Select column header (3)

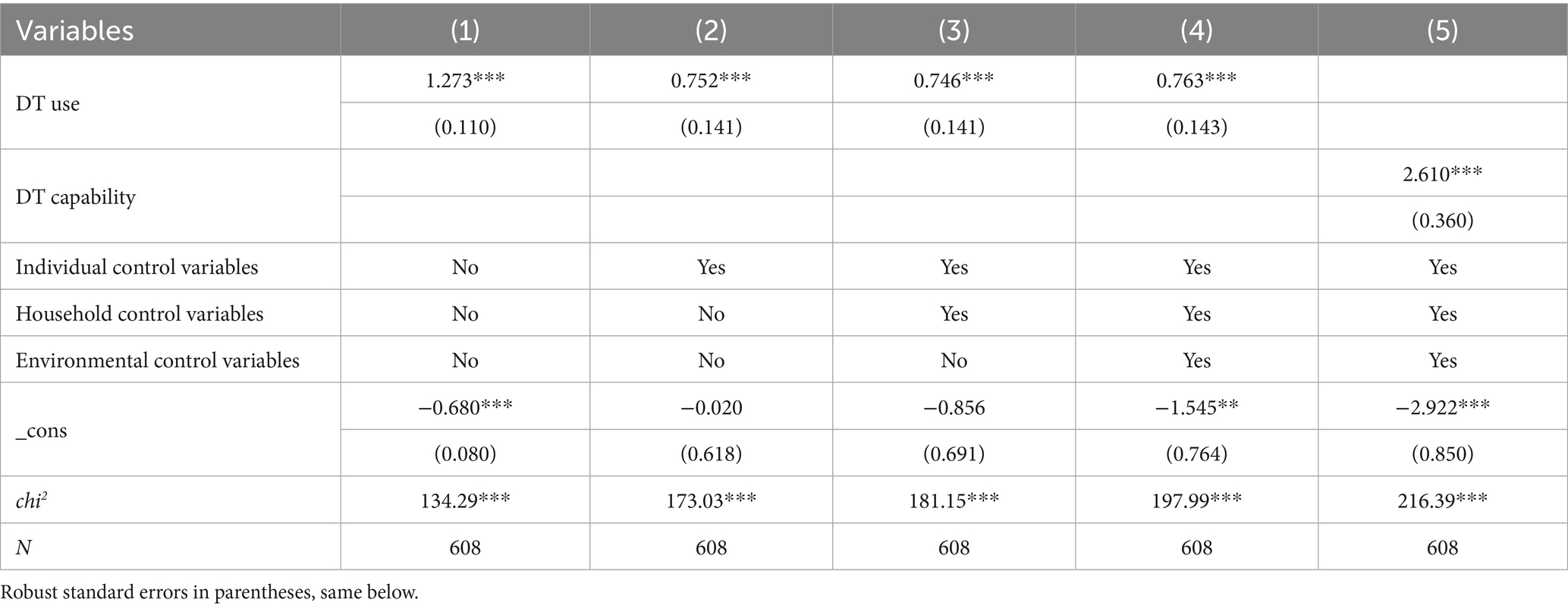coord(954,31)
